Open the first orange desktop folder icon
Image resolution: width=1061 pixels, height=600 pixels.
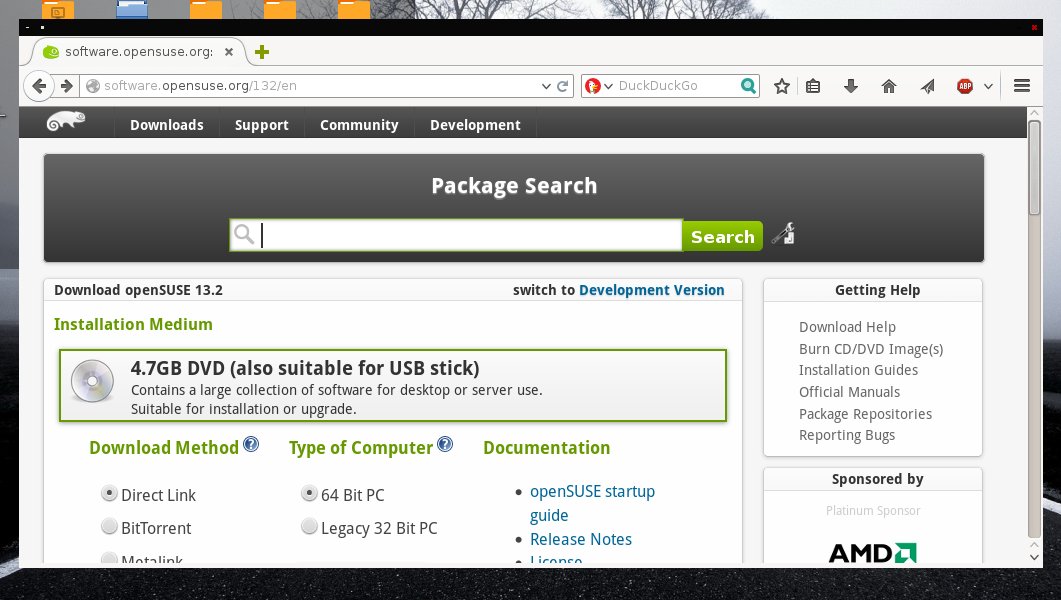[58, 9]
